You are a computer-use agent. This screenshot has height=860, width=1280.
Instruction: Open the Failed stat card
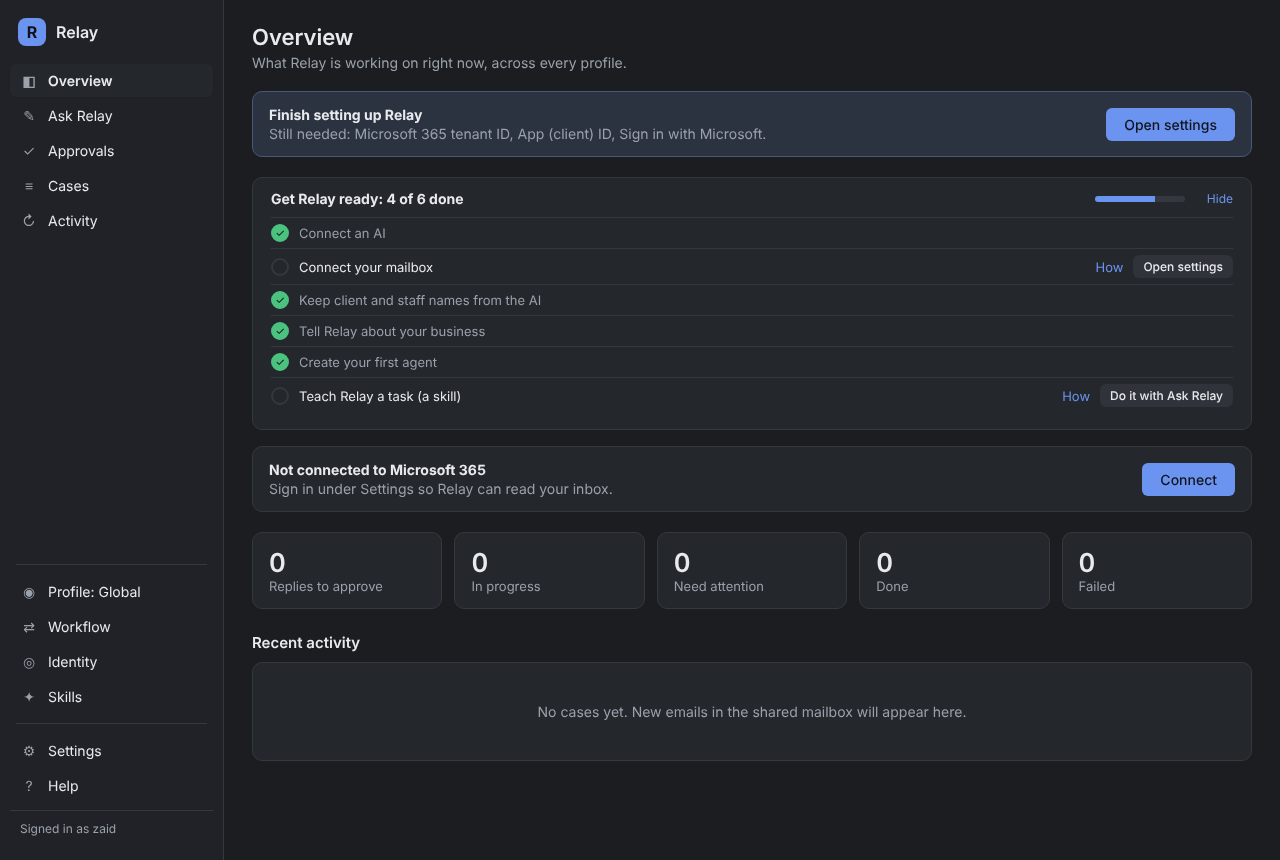point(1157,570)
